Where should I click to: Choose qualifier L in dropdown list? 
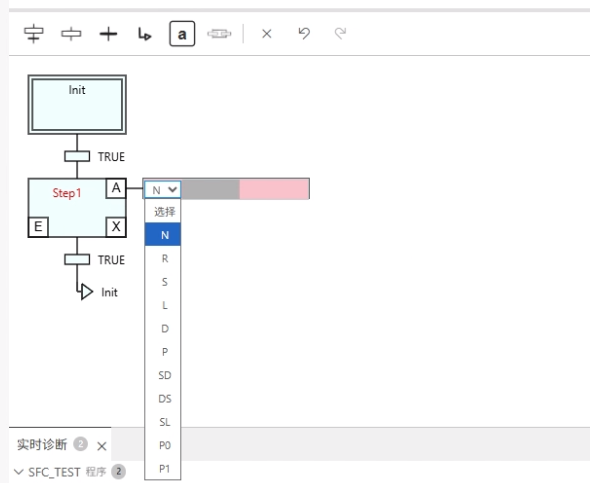tap(163, 305)
